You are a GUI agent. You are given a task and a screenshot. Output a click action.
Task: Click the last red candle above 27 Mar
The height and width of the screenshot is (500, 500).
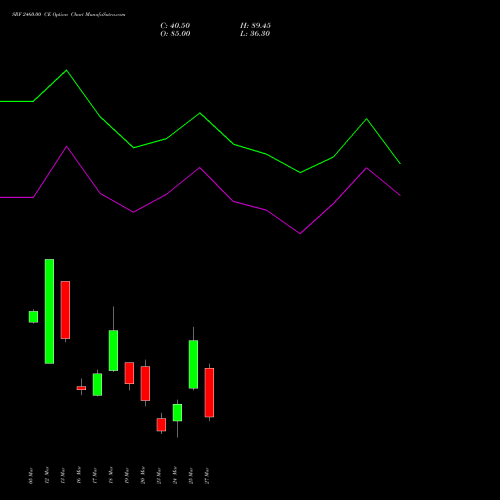[209, 393]
